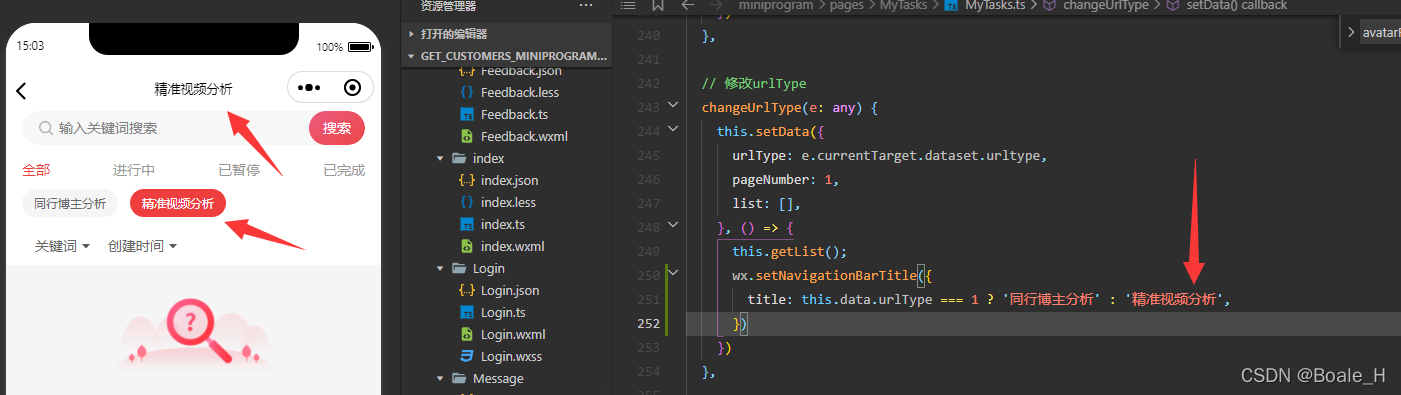Image resolution: width=1401 pixels, height=395 pixels.
Task: Open the index.wxml file
Action: (501, 246)
